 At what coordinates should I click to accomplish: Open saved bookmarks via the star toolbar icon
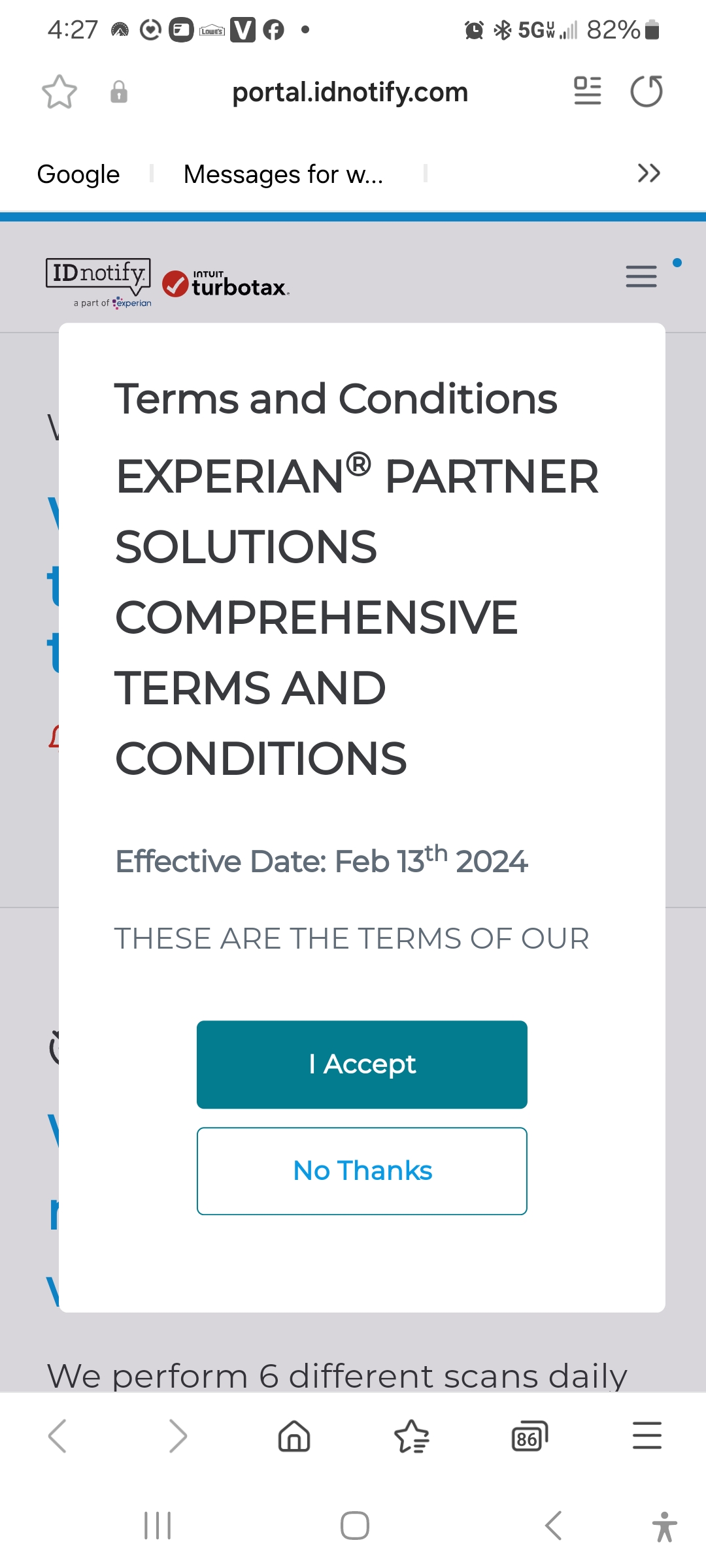tap(411, 1436)
